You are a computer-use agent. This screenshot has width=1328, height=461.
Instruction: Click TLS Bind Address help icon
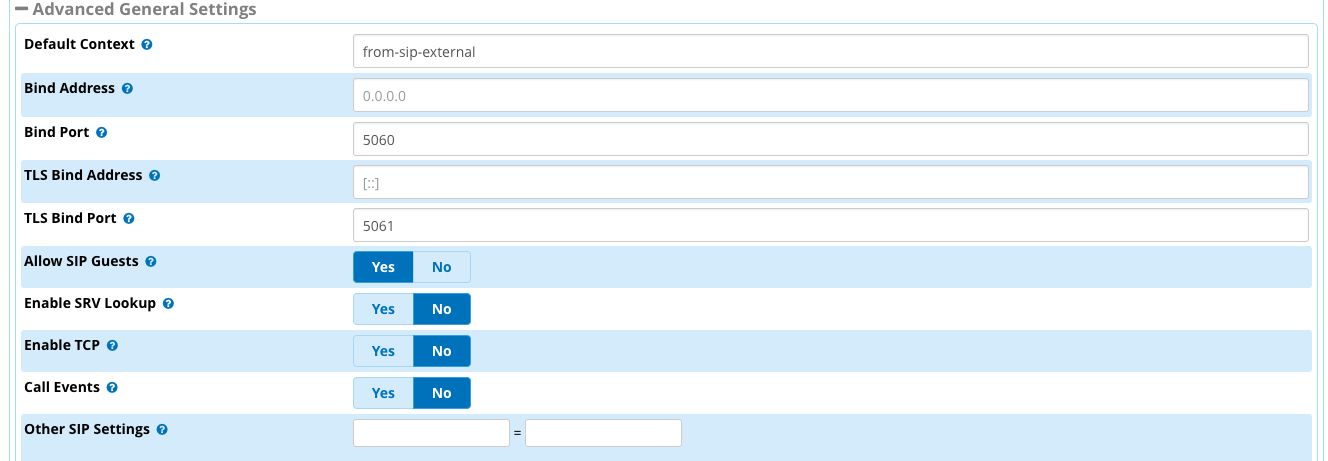[154, 175]
